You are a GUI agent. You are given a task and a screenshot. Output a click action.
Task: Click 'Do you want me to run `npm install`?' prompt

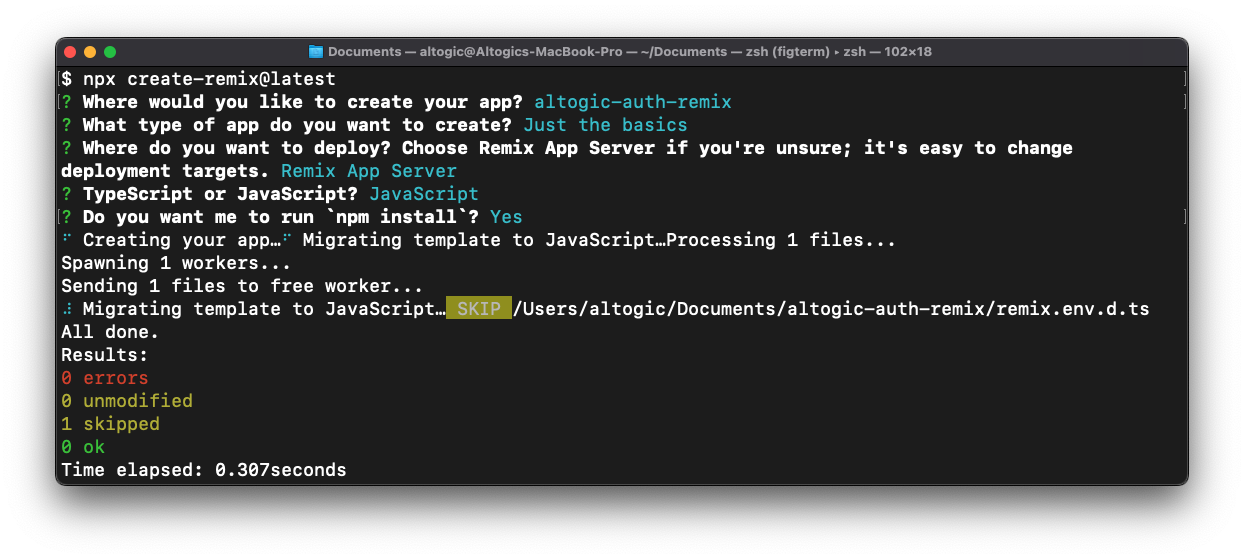[x=282, y=217]
